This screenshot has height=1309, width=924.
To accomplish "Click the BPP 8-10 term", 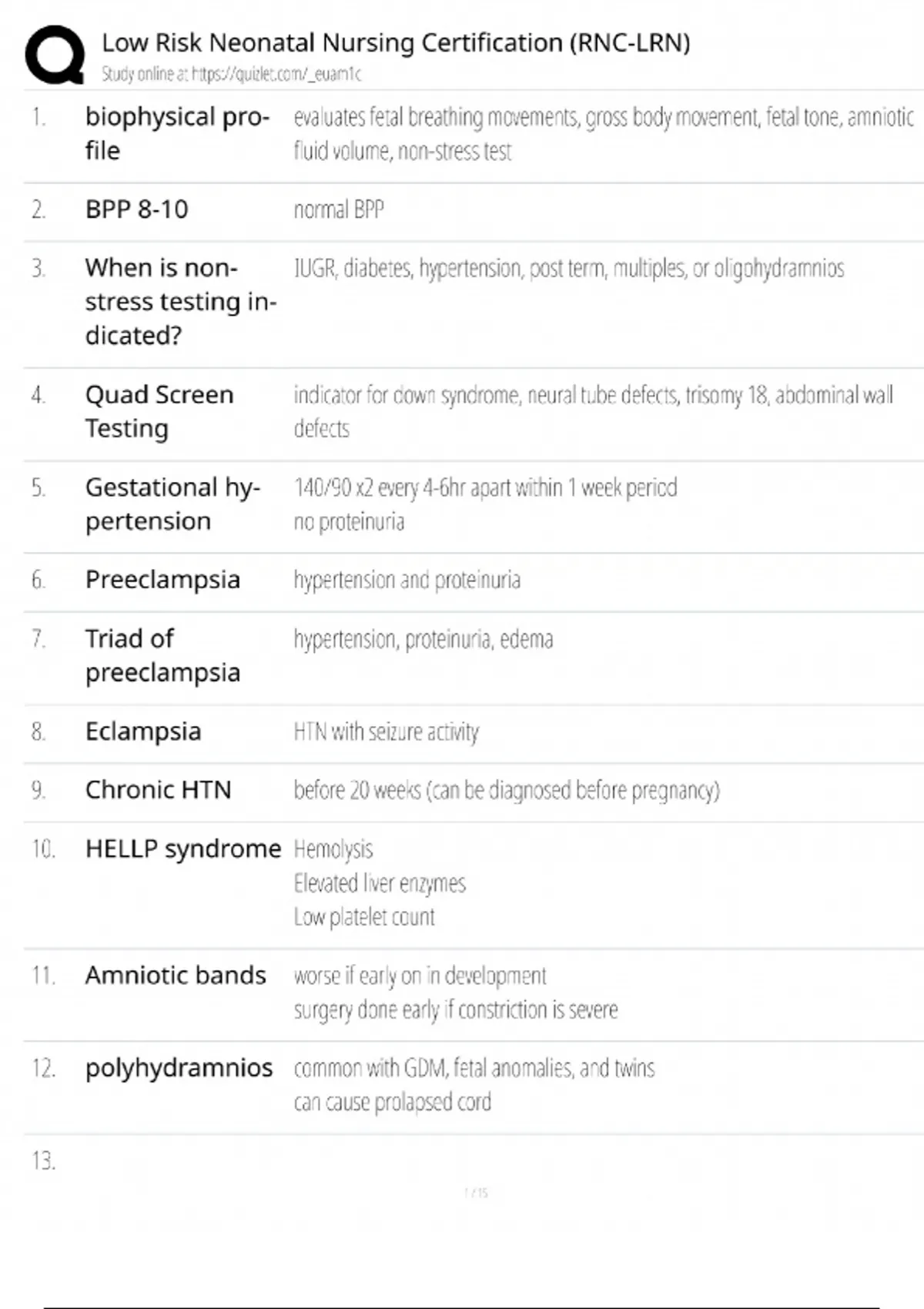I will [136, 209].
